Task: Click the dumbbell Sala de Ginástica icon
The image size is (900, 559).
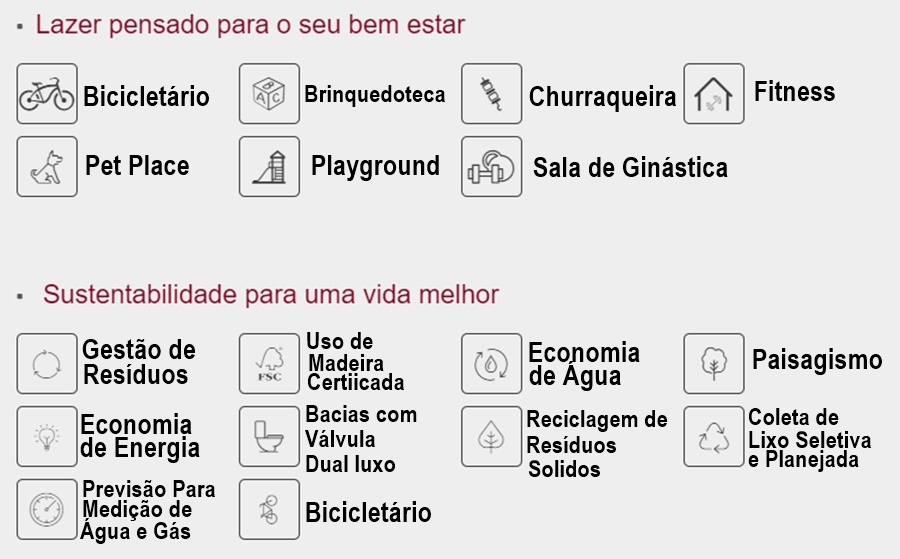Action: pyautogui.click(x=491, y=166)
